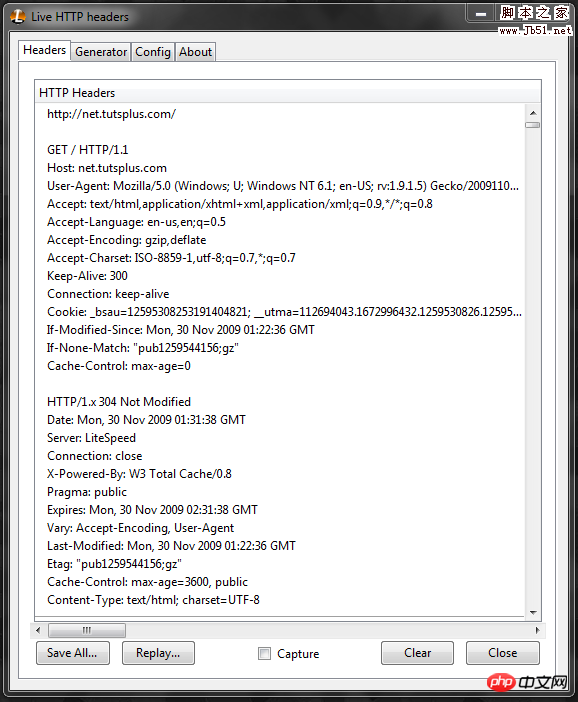This screenshot has height=702, width=578.
Task: Click the horizontal scrollbar right arrow
Action: pyautogui.click(x=537, y=630)
